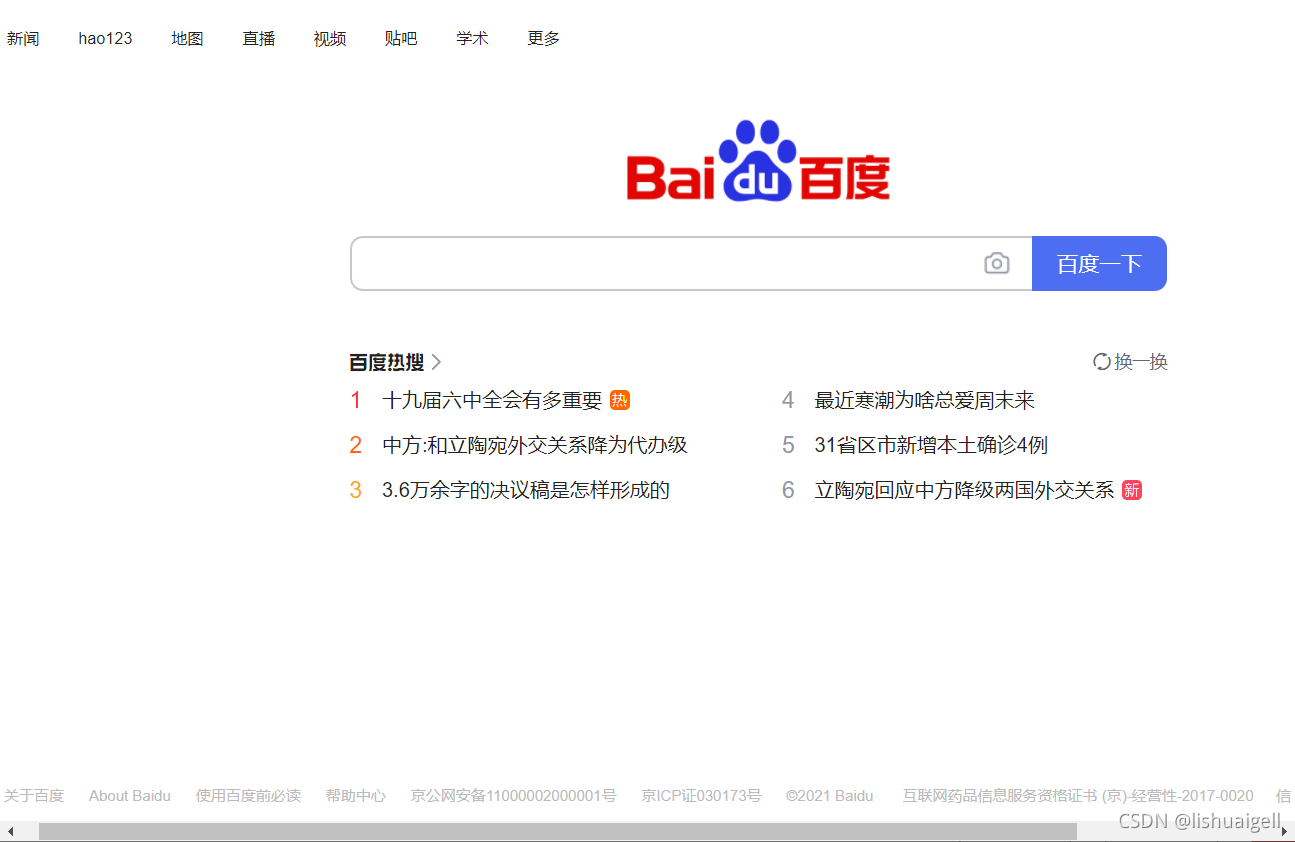
Task: Click the red 新 badge on sixth topic
Action: (1132, 490)
